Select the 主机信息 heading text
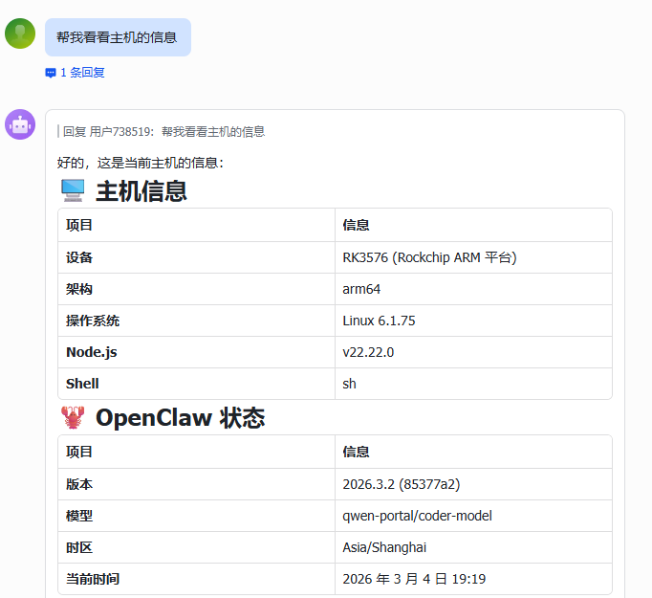The height and width of the screenshot is (598, 652). click(x=141, y=191)
